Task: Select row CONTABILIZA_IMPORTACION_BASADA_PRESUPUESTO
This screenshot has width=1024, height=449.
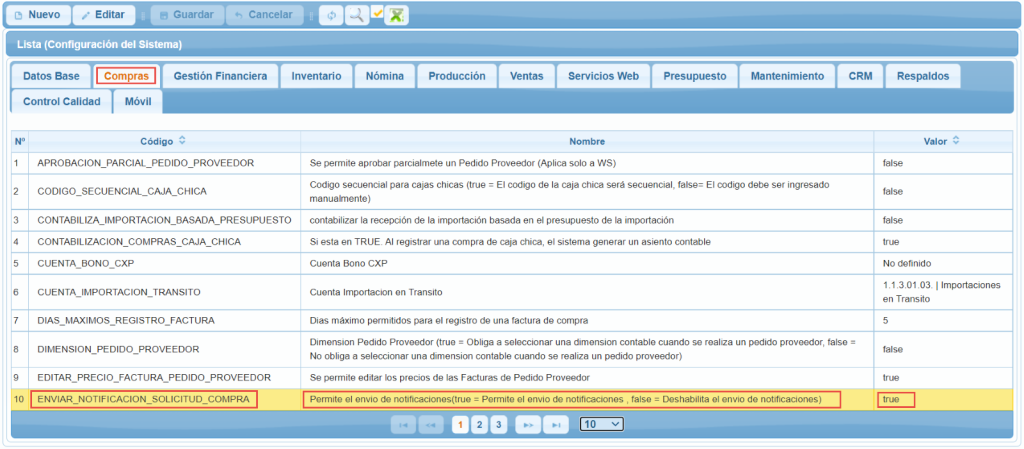Action: (x=513, y=220)
